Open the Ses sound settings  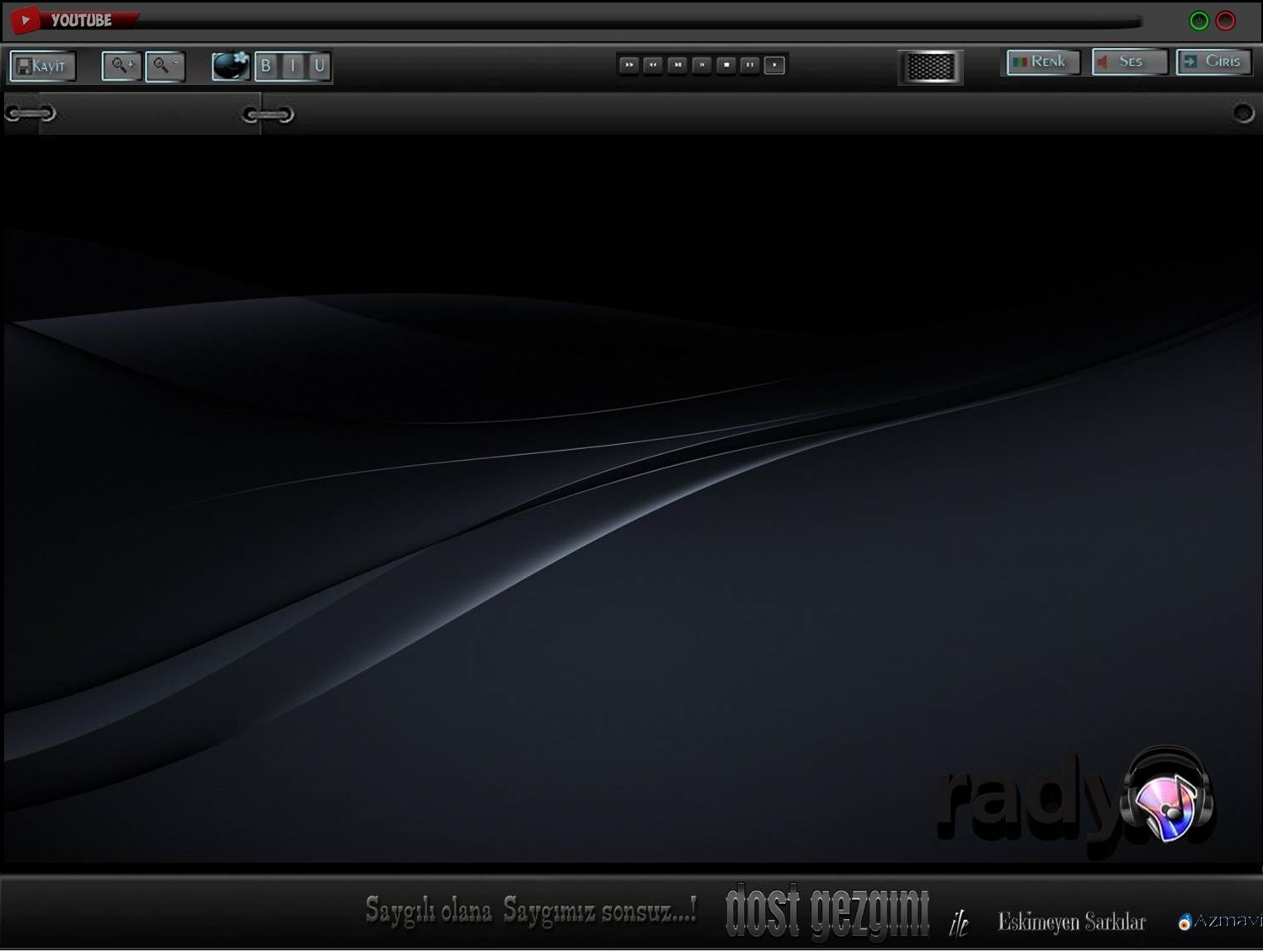(x=1128, y=62)
